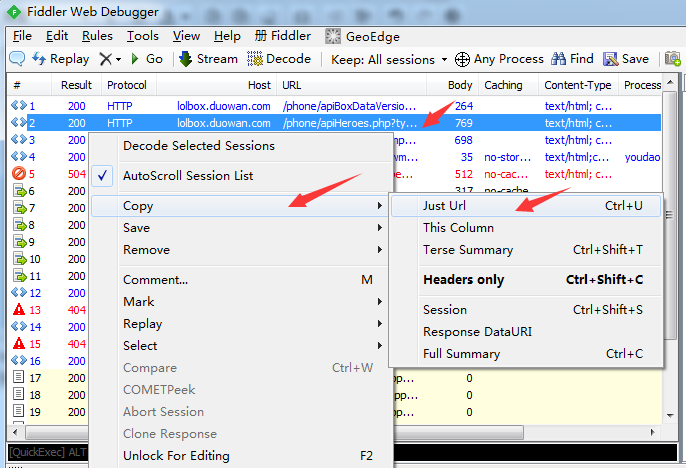Screen dimensions: 686x468
Task: Select Decode Selected Sessions
Action: click(x=240, y=146)
